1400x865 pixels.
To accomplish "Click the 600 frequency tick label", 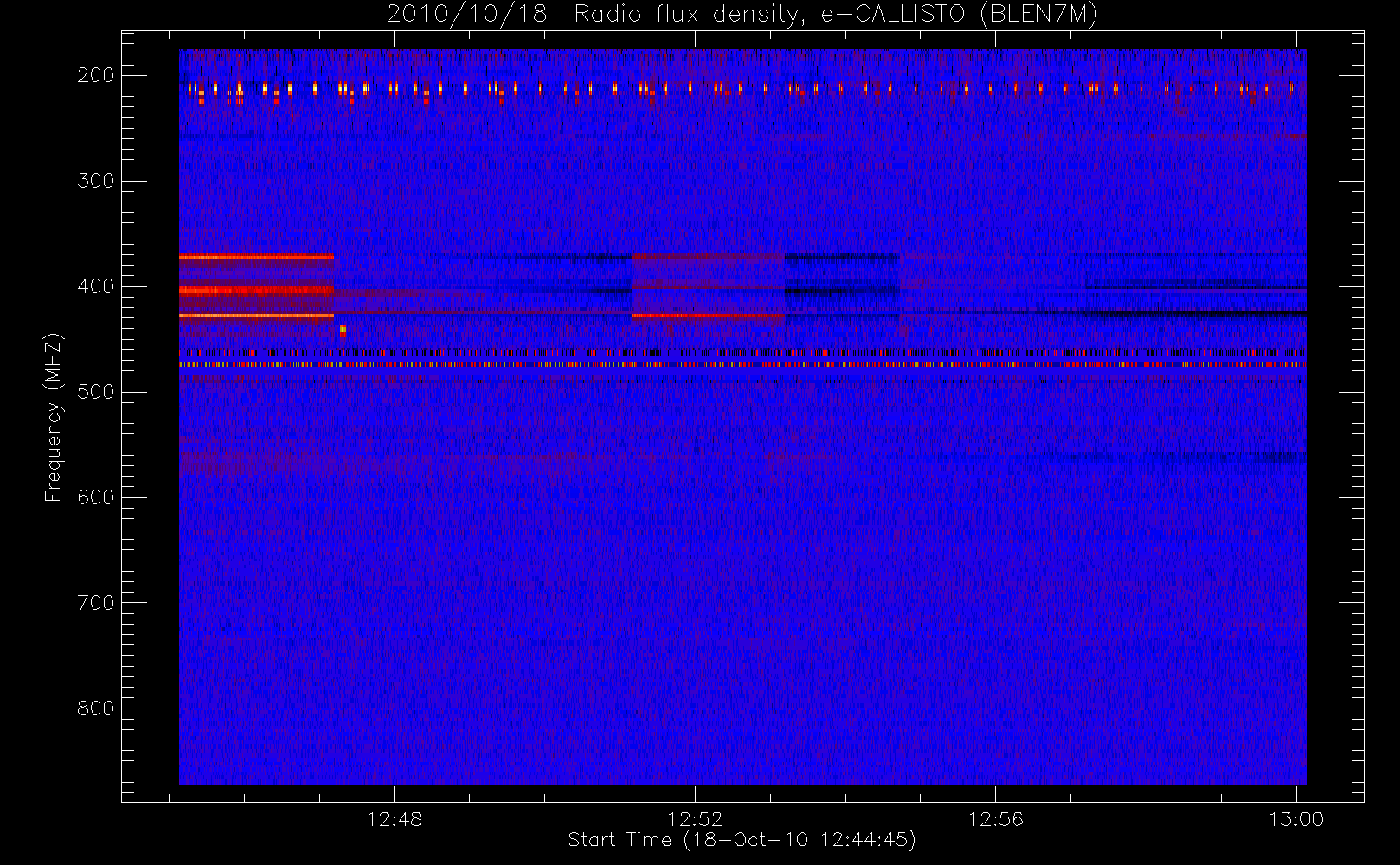I will pyautogui.click(x=95, y=497).
